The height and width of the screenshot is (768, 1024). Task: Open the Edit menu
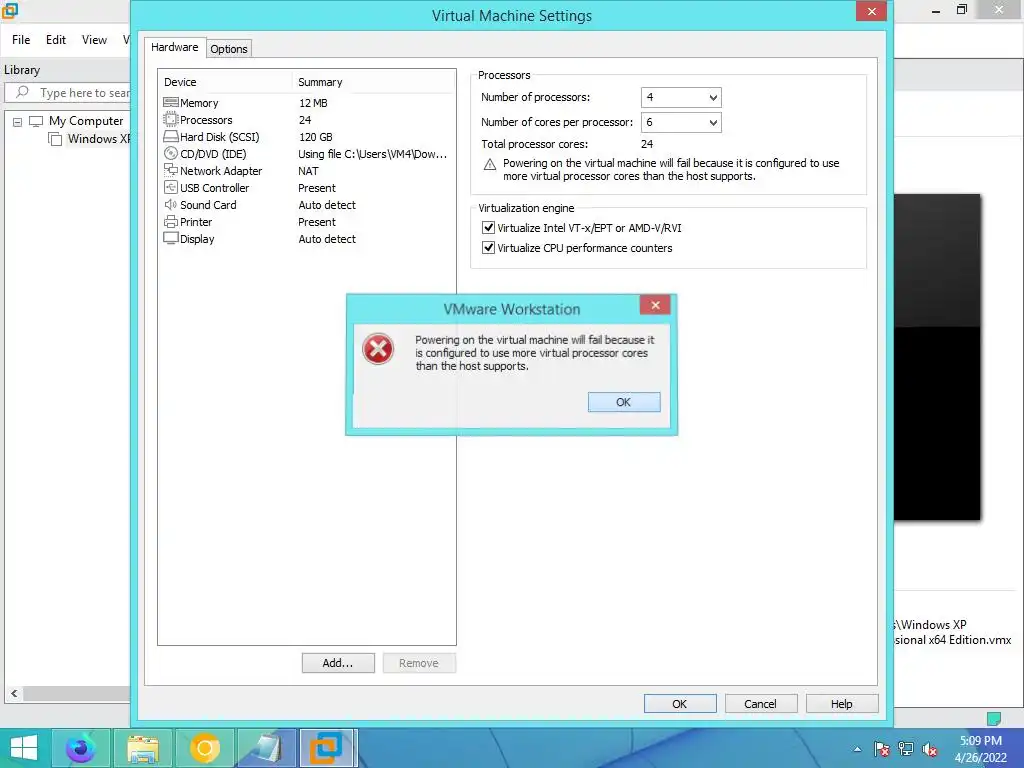click(56, 40)
